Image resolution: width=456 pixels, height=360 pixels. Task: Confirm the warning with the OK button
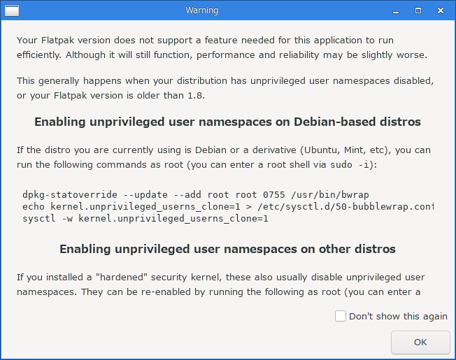pos(420,342)
